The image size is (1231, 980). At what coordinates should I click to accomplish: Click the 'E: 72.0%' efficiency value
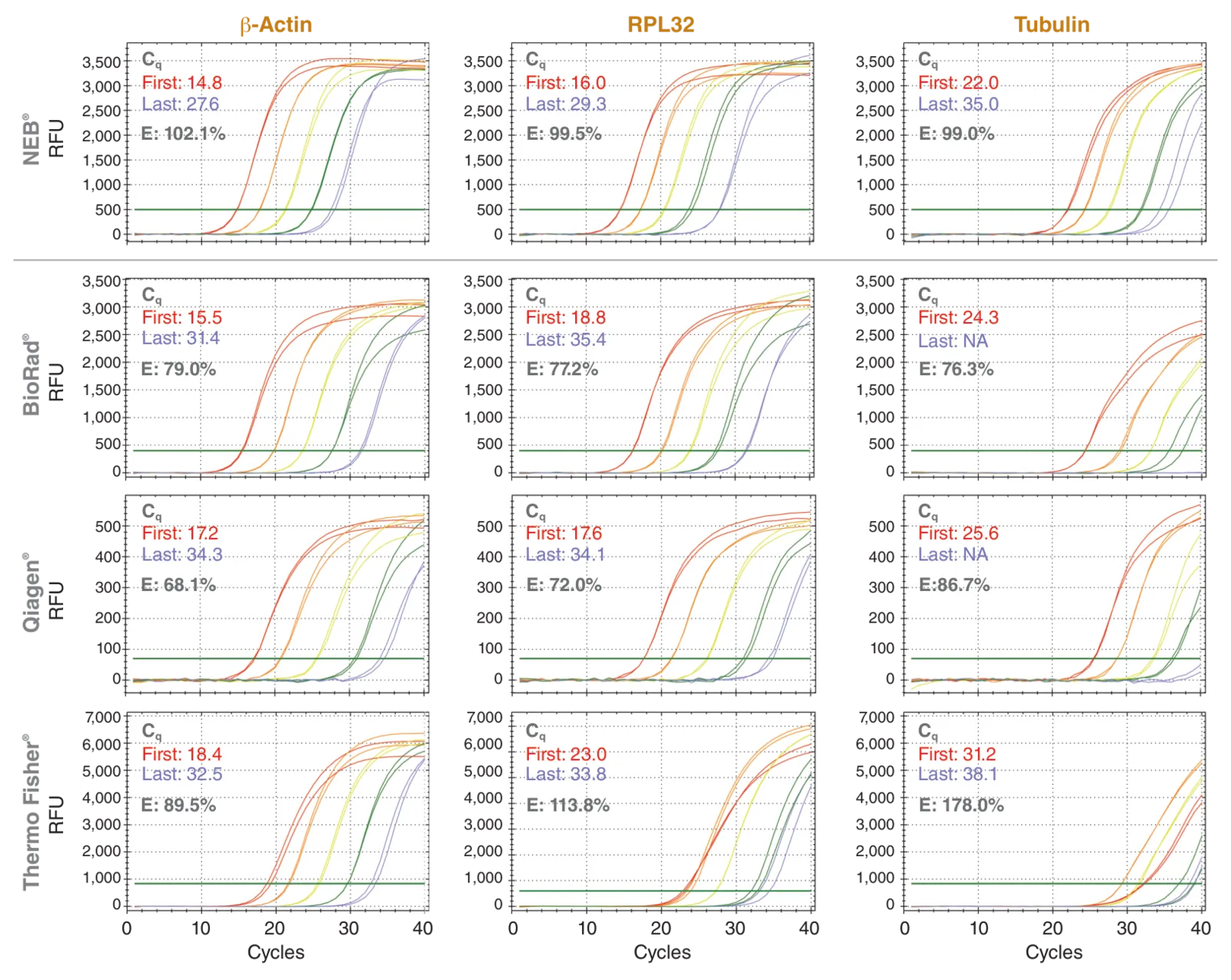point(564,585)
